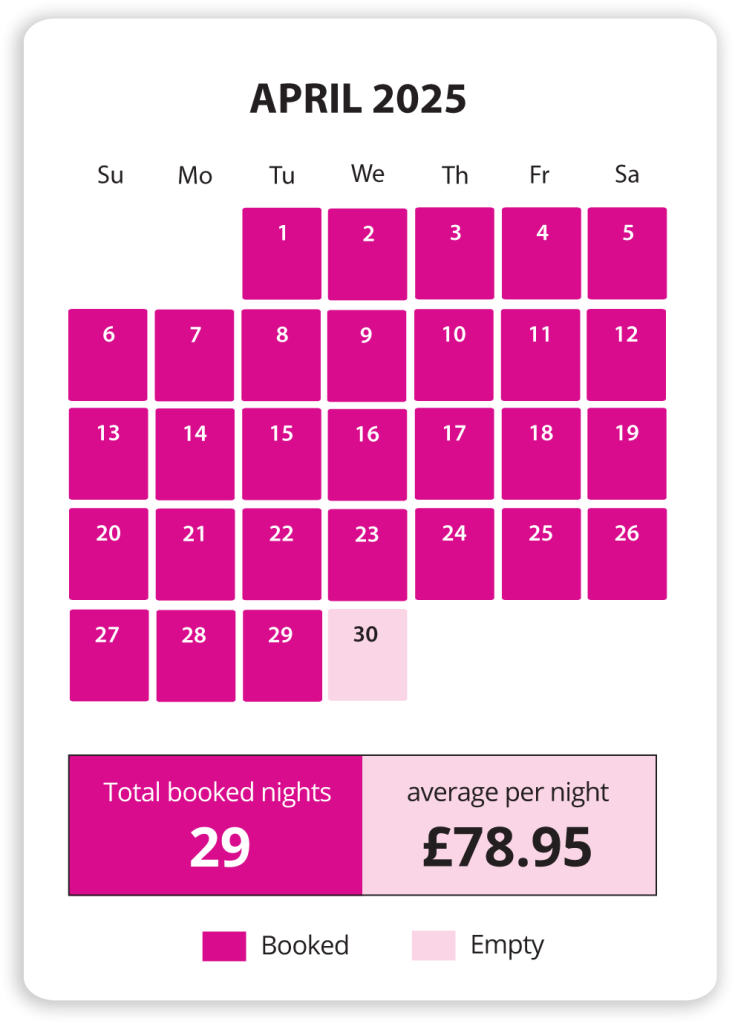Click the Total booked nights panel
Viewport: 735px width, 1024px height.
click(x=216, y=825)
